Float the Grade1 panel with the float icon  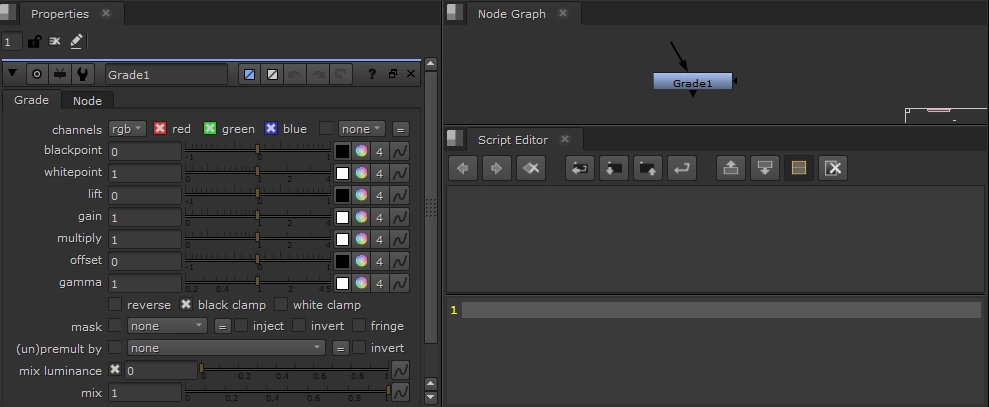[x=392, y=74]
